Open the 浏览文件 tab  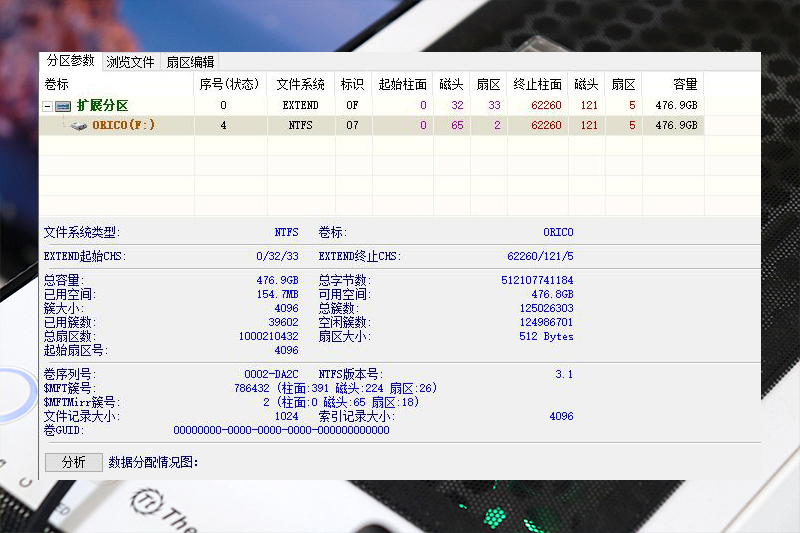click(131, 62)
